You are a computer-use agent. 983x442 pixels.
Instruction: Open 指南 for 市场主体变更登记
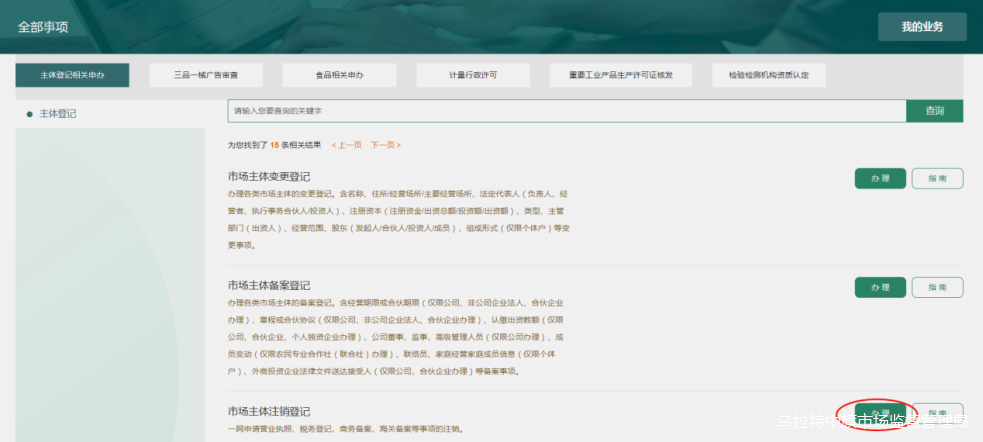pos(937,179)
